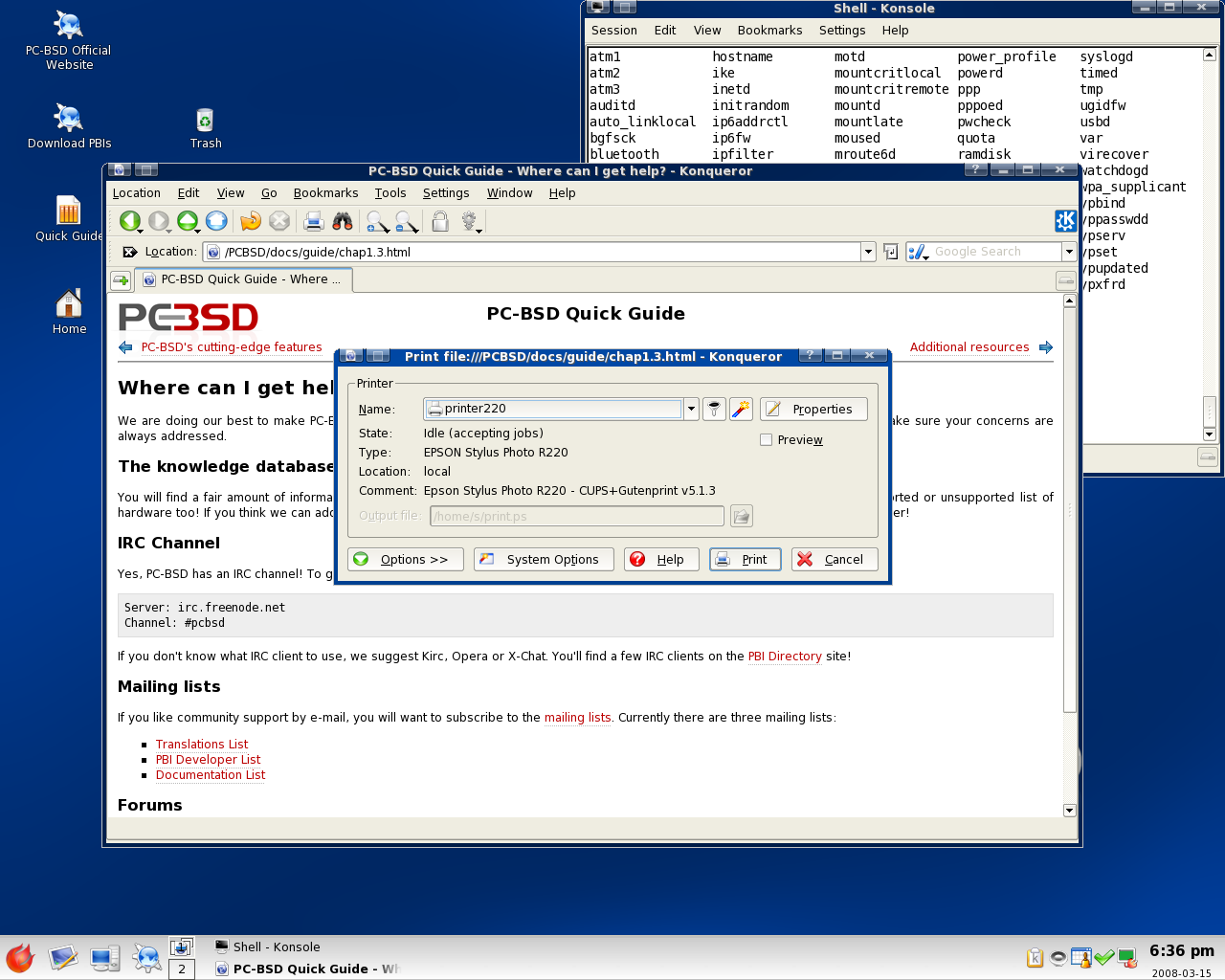Click the printer filter funnel icon
Viewport: 1225px width, 980px height.
point(714,409)
